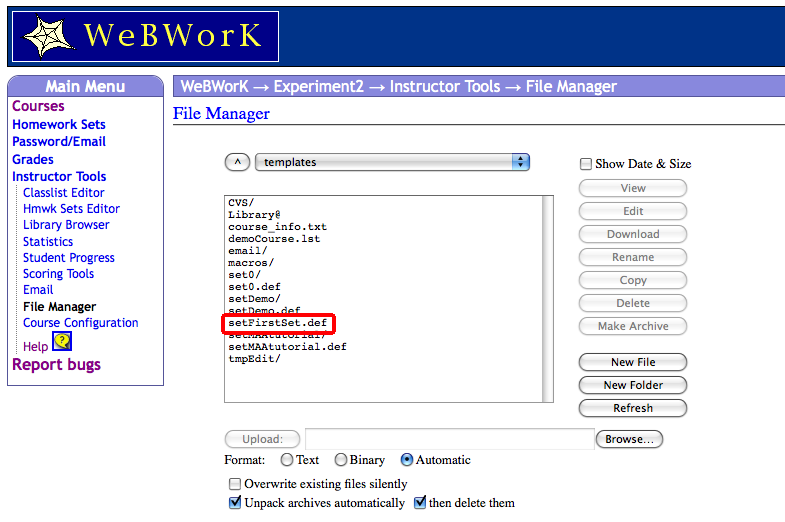
Task: Go to Password/Email page
Action: click(x=59, y=142)
